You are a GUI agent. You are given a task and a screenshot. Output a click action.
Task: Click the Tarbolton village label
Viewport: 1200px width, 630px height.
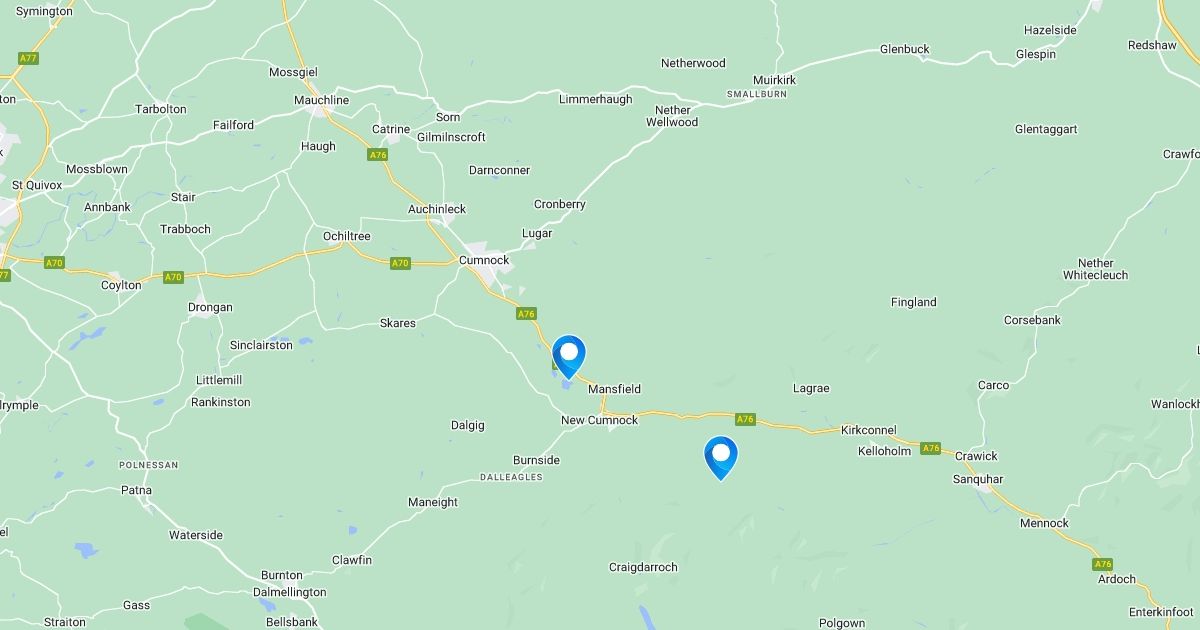(161, 109)
